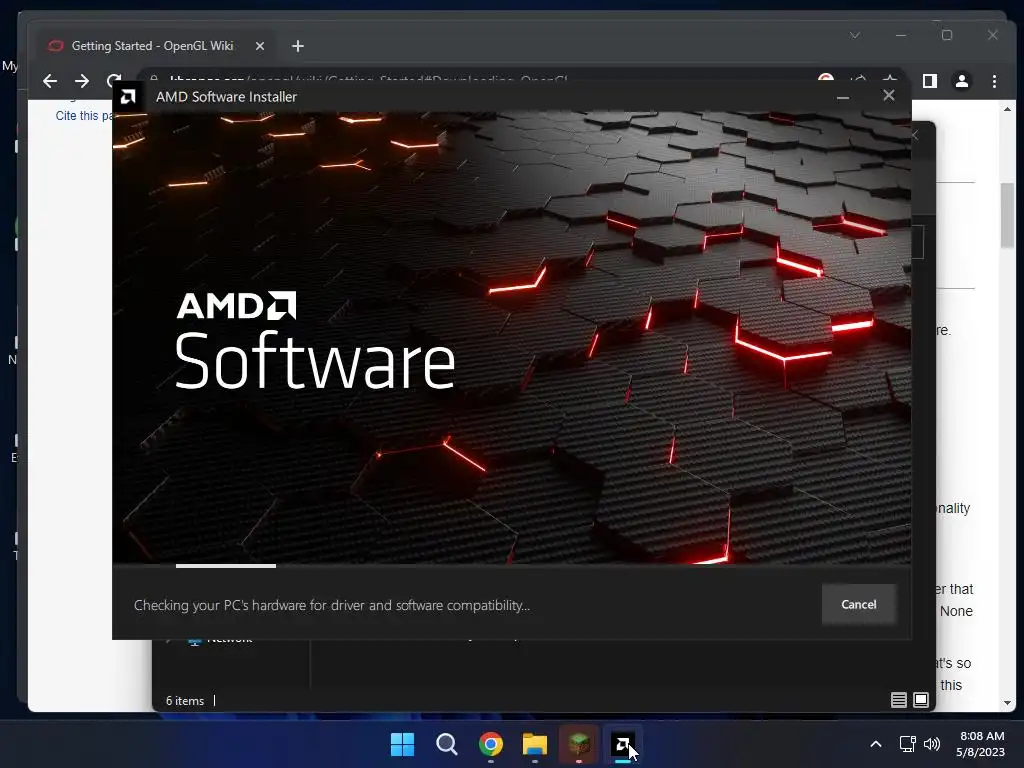Click Chrome page vertical scrollbar thumb
Screen dimensions: 1024x768
click(1007, 216)
